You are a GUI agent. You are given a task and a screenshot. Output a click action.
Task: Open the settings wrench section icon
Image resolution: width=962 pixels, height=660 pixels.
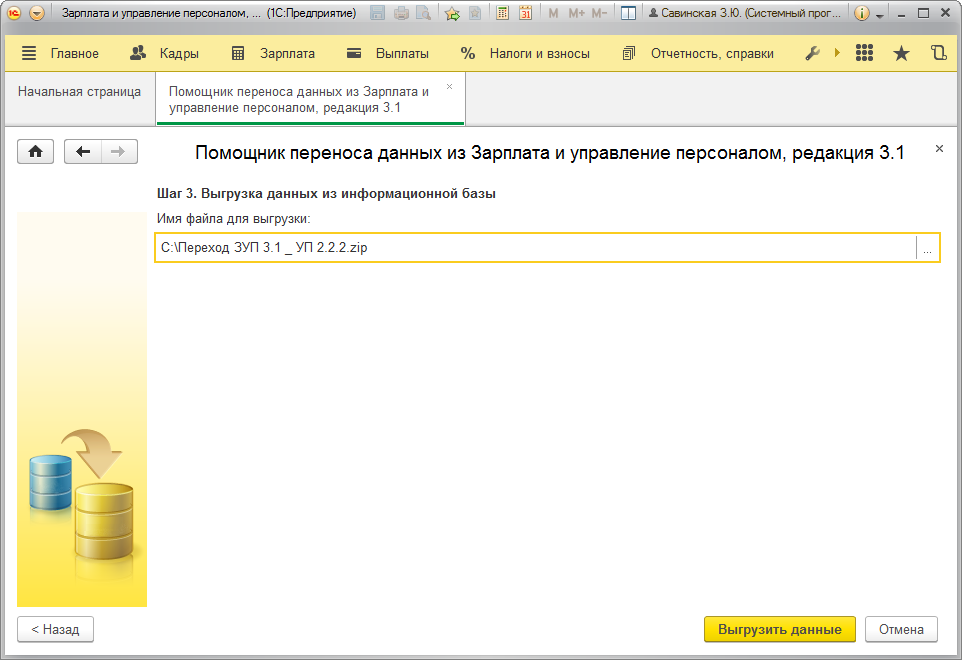coord(812,53)
